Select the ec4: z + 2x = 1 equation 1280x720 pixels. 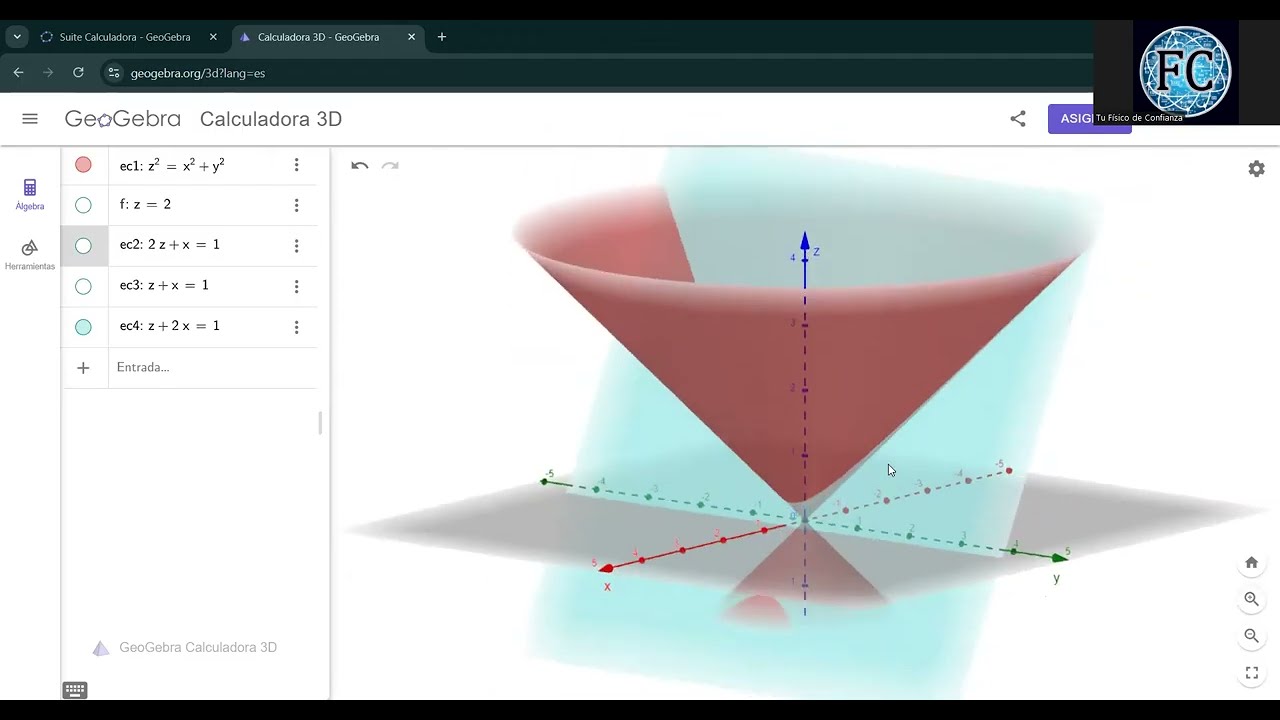[x=169, y=326]
